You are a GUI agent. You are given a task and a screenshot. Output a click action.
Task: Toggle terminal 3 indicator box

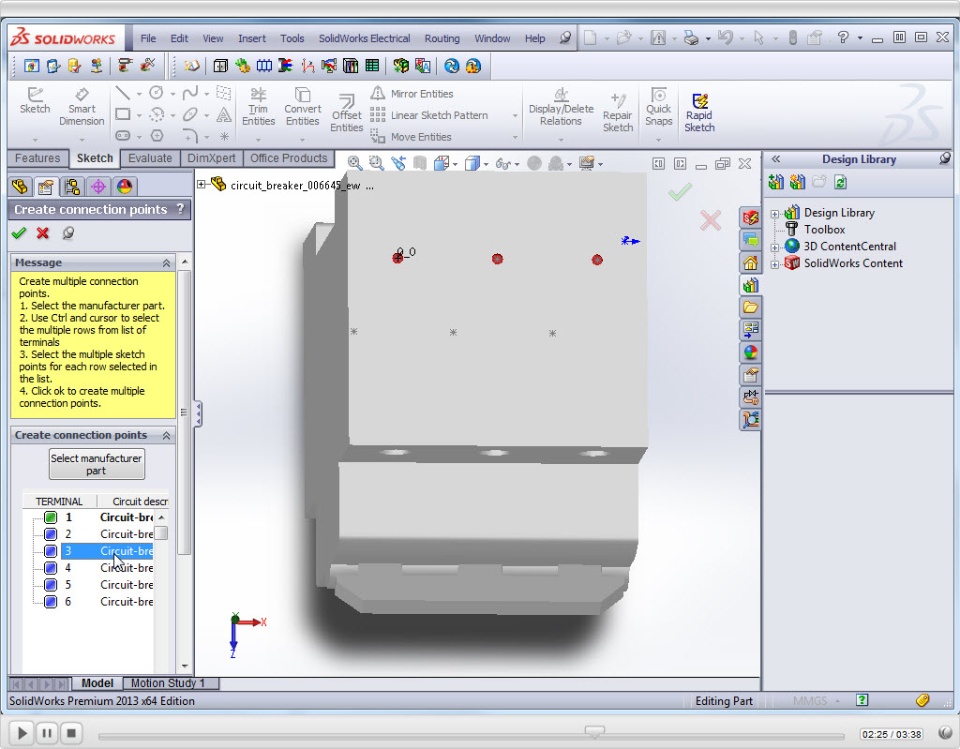50,551
